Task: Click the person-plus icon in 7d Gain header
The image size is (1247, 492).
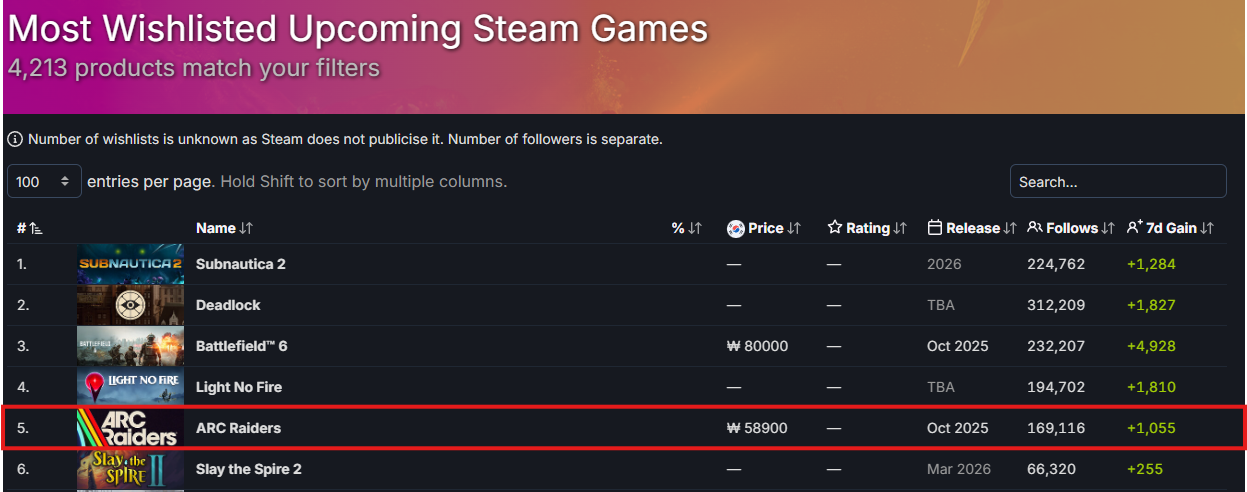Action: [1134, 228]
